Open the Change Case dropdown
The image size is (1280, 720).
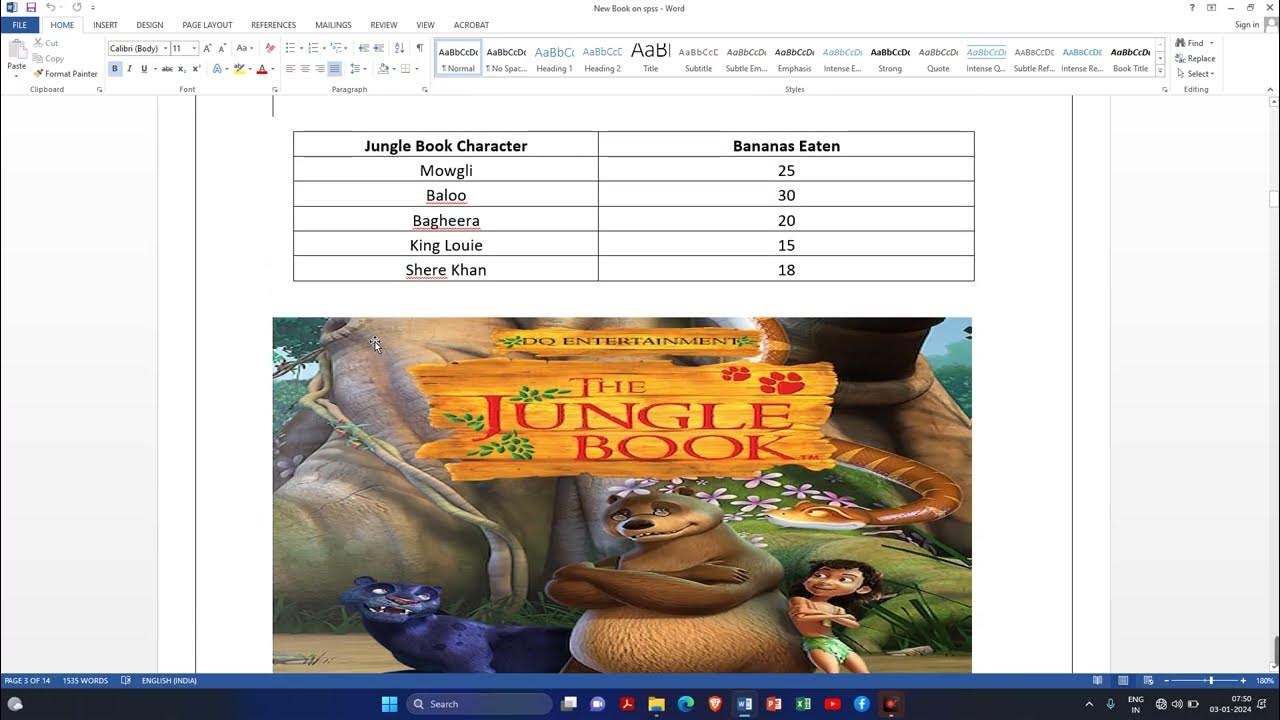pos(243,48)
